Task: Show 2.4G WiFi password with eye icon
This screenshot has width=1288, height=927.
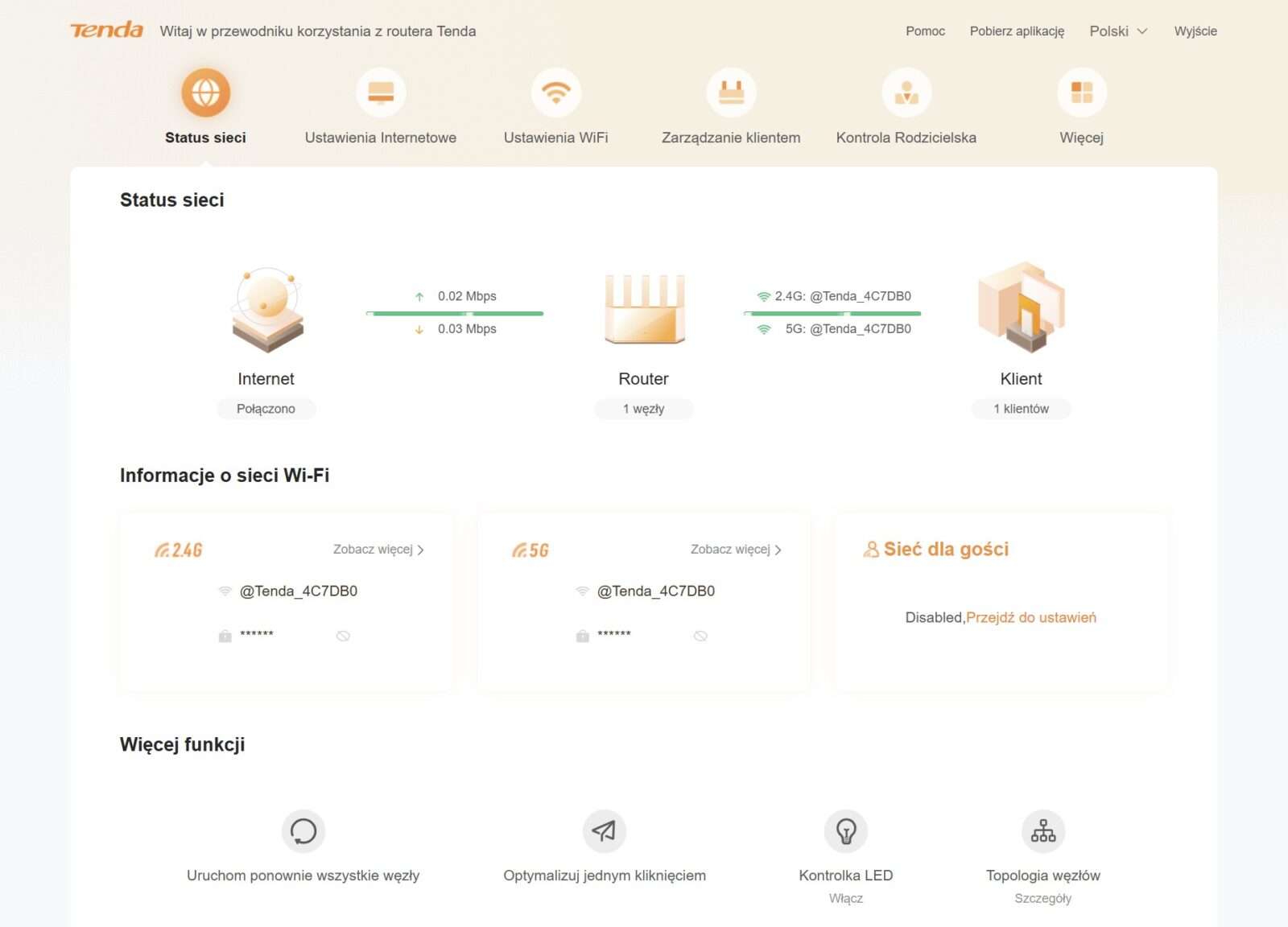Action: click(343, 637)
